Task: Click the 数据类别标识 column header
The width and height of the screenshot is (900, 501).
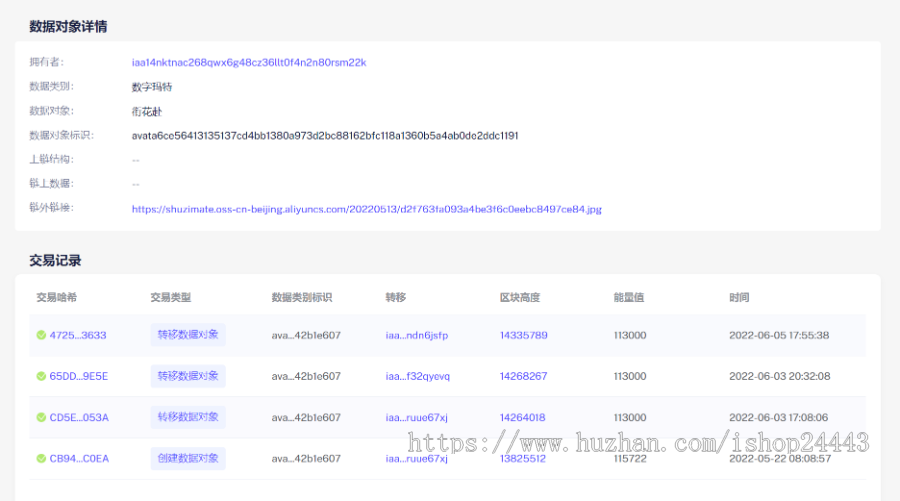Action: [302, 297]
